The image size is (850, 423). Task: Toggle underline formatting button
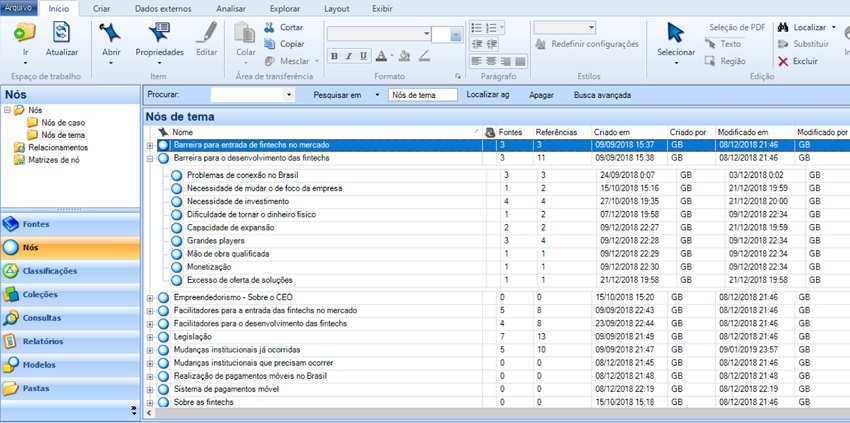coord(364,56)
